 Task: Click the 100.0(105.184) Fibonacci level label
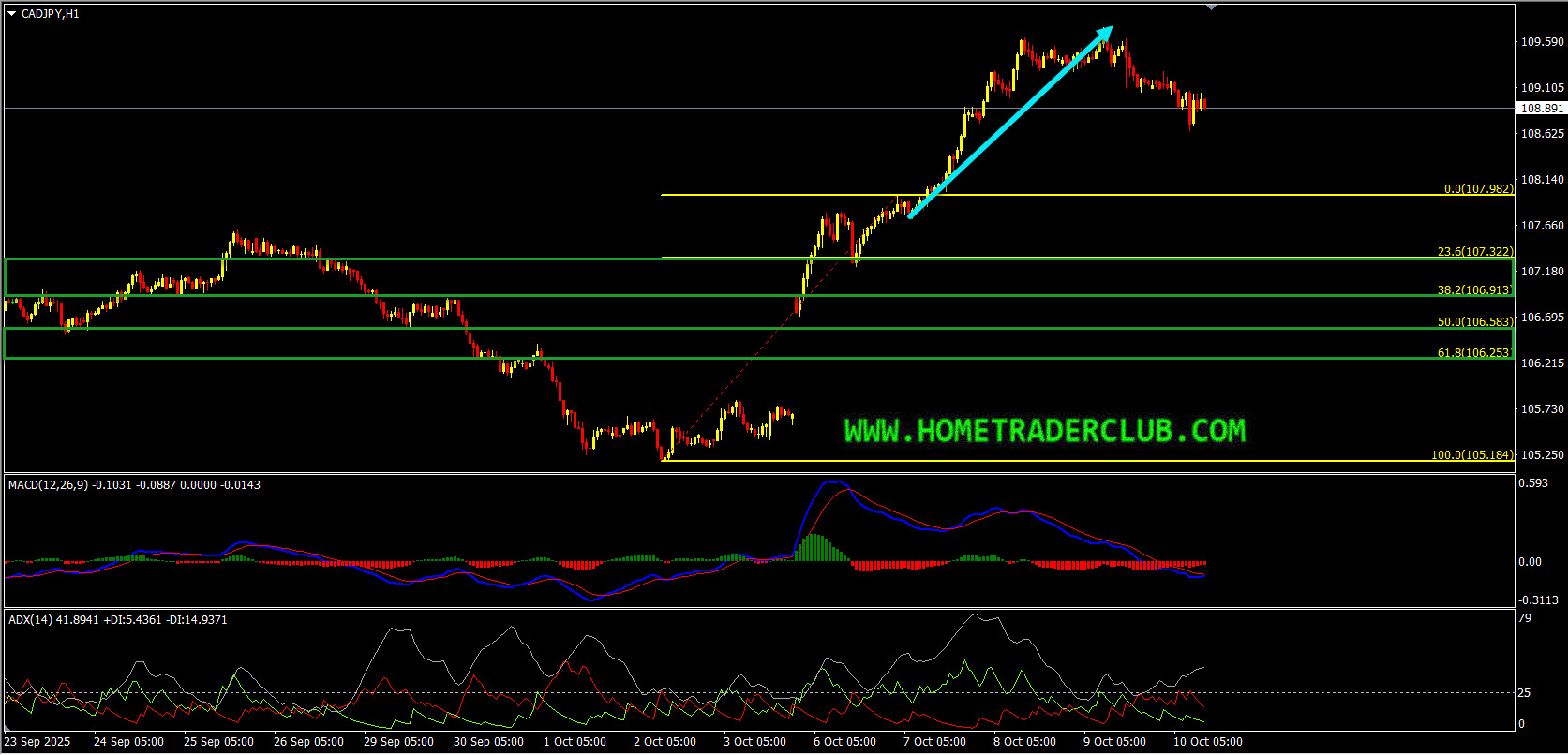pyautogui.click(x=1471, y=455)
